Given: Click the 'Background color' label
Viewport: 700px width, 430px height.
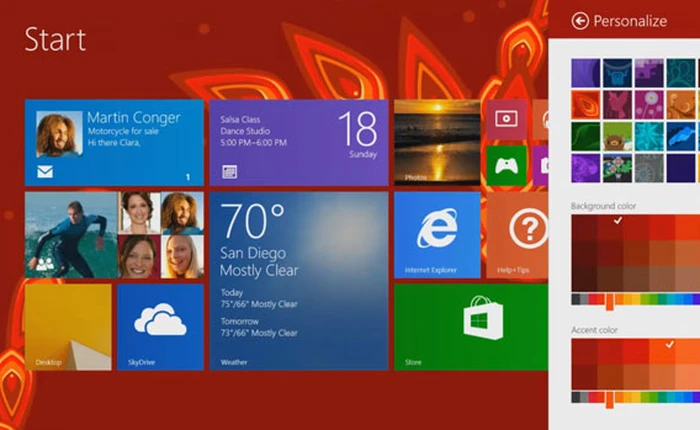Looking at the screenshot, I should [x=604, y=206].
